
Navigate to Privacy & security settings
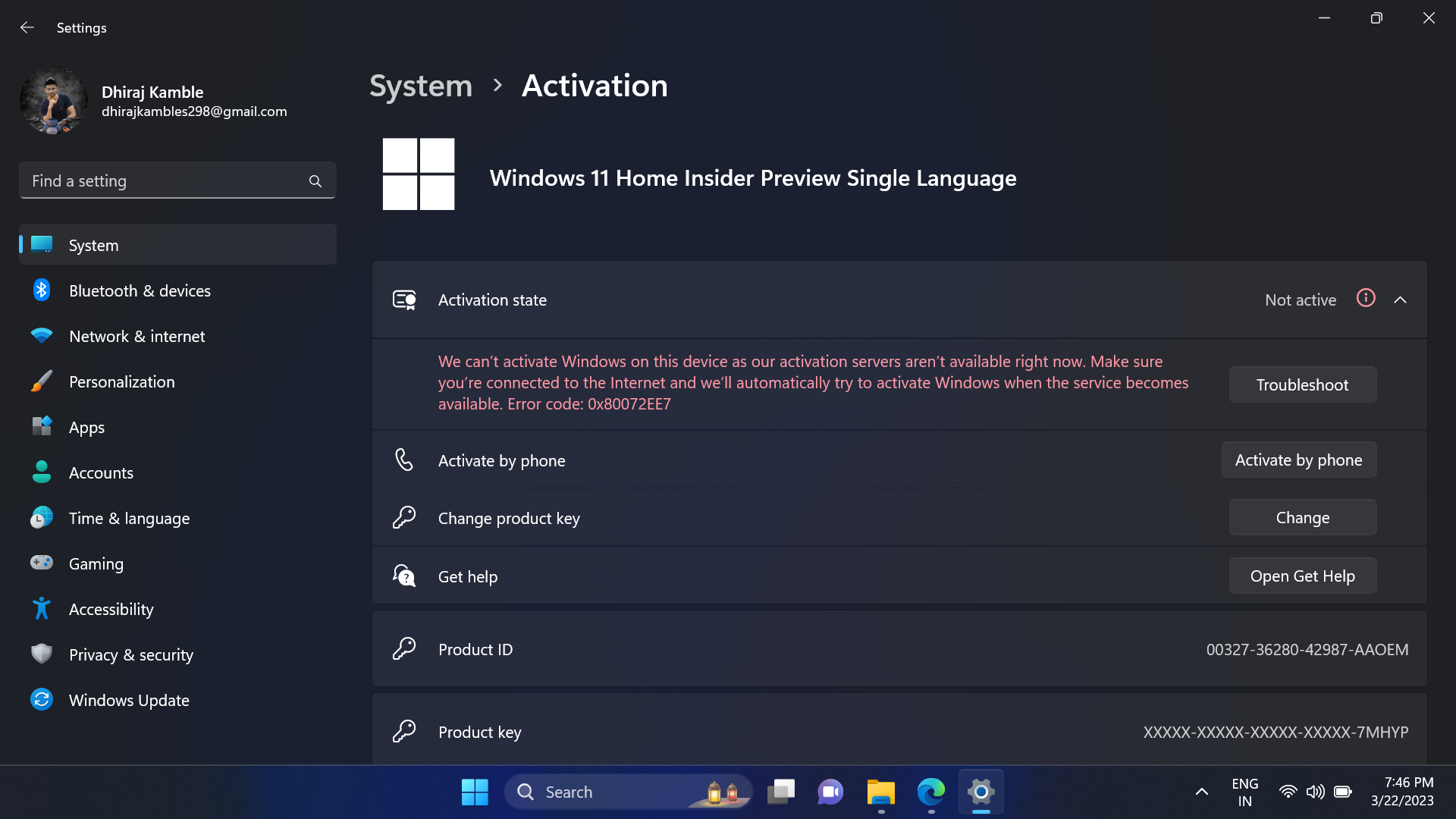[x=177, y=654]
